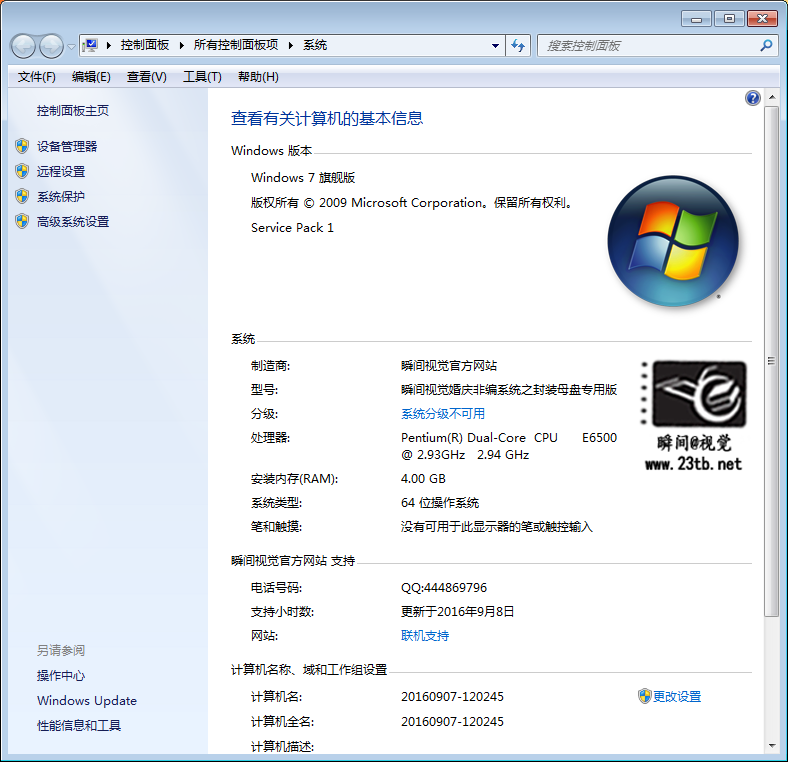Viewport: 788px width, 762px height.
Task: Minimize the System window
Action: coord(696,19)
